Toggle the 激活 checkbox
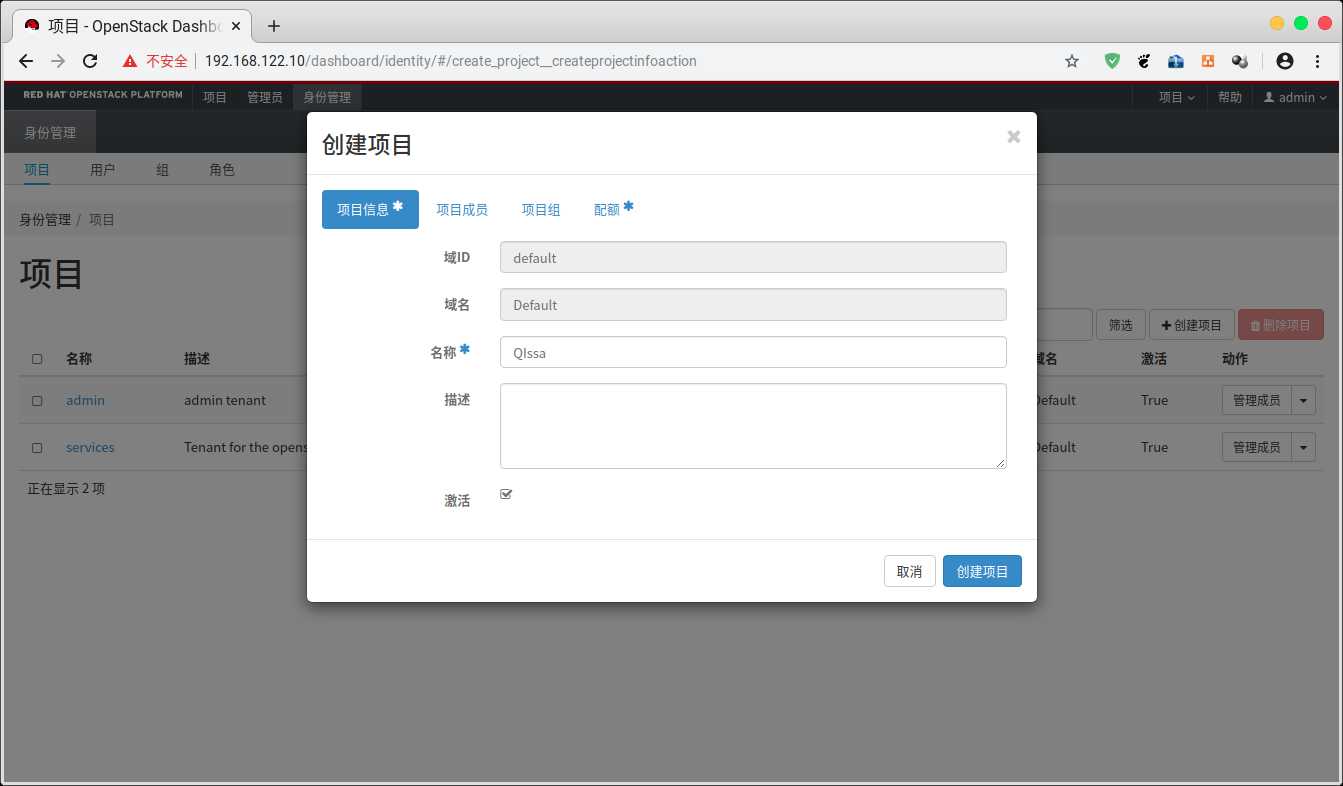 pos(506,494)
